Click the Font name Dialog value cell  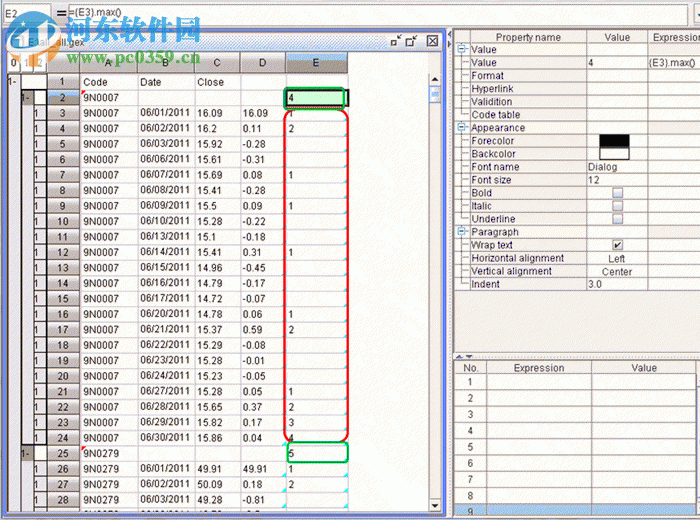(x=617, y=167)
